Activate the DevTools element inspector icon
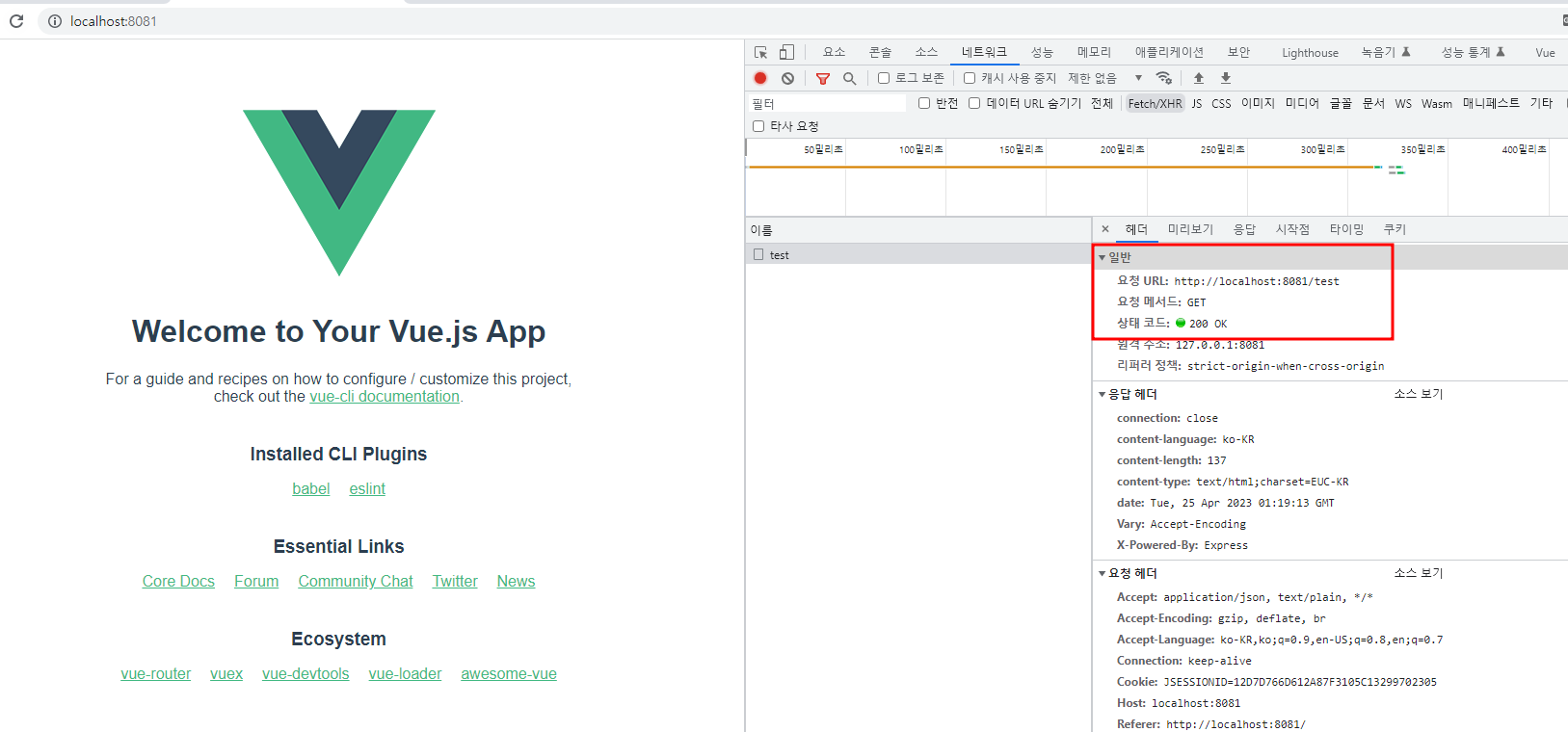 pos(761,52)
